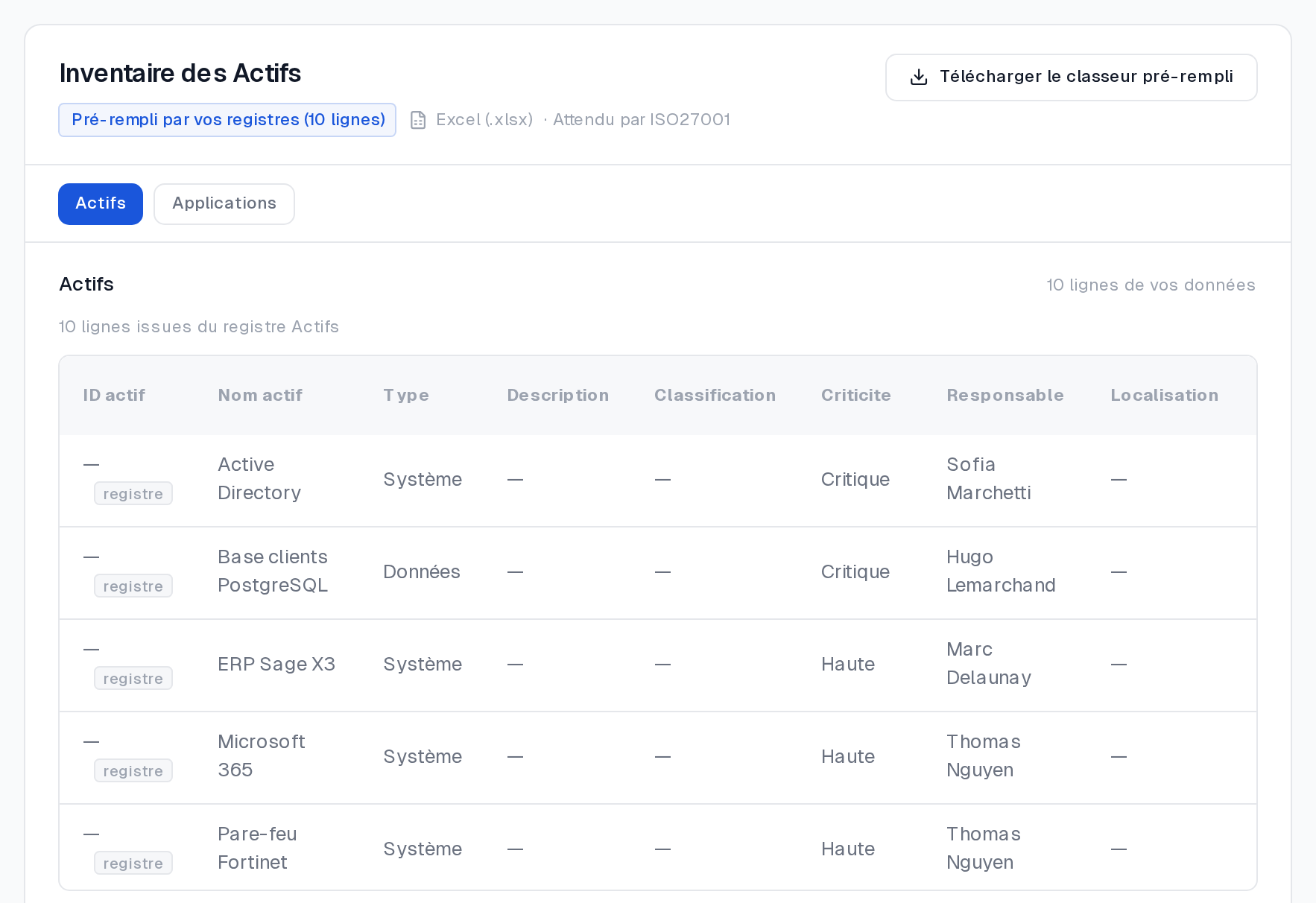Click responsible 'Sofia Marchetti'
The height and width of the screenshot is (903, 1316).
point(989,478)
